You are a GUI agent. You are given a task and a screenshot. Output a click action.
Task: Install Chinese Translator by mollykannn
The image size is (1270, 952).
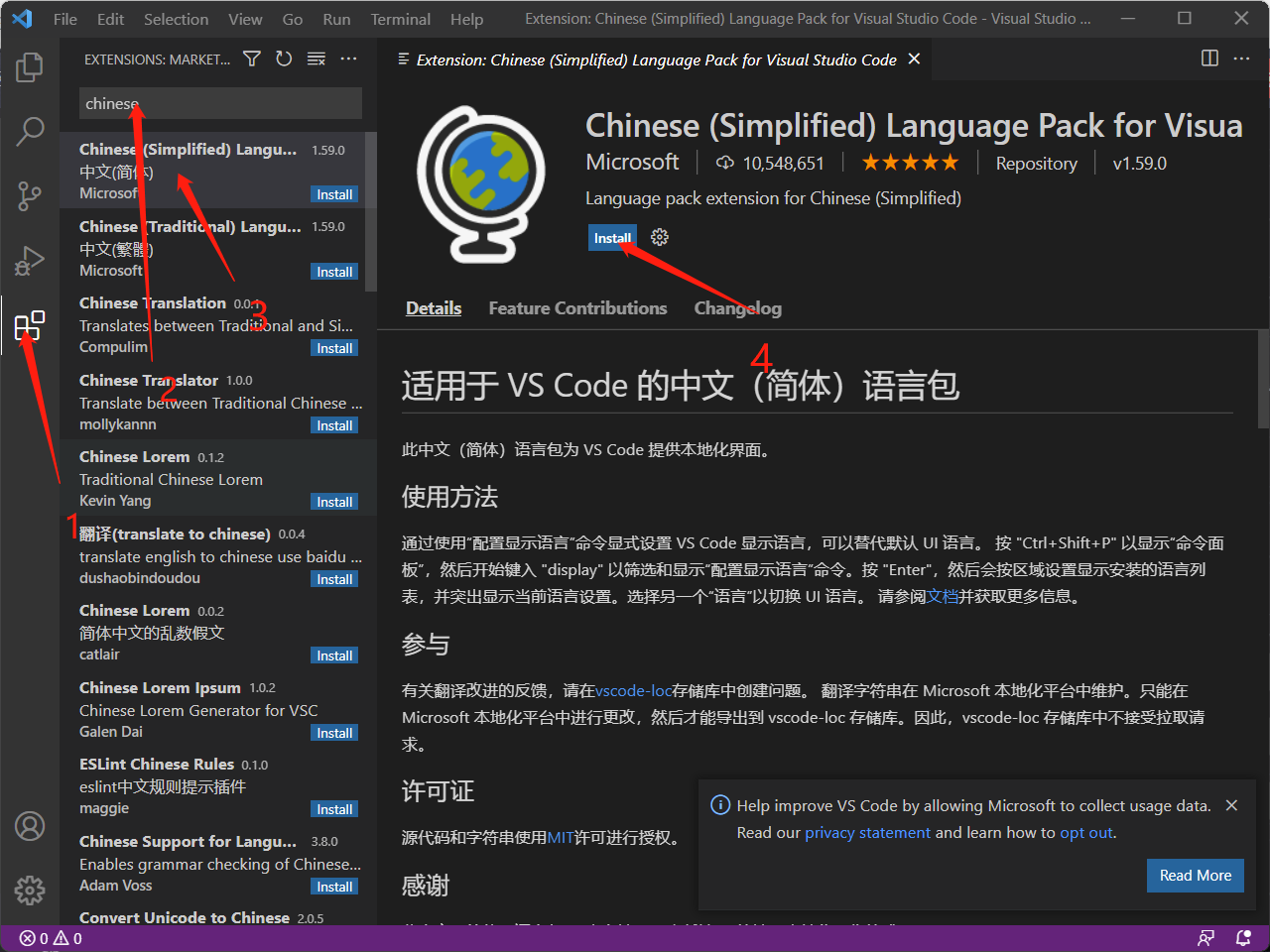(x=334, y=425)
